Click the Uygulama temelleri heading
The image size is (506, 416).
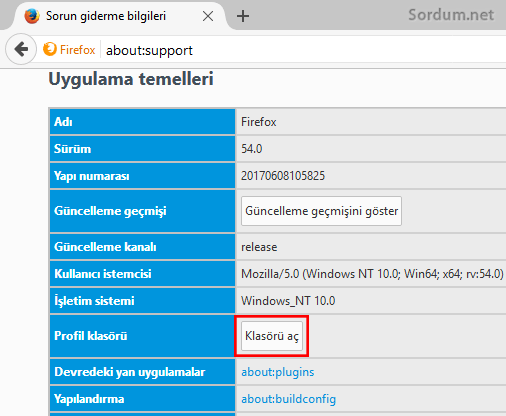131,79
